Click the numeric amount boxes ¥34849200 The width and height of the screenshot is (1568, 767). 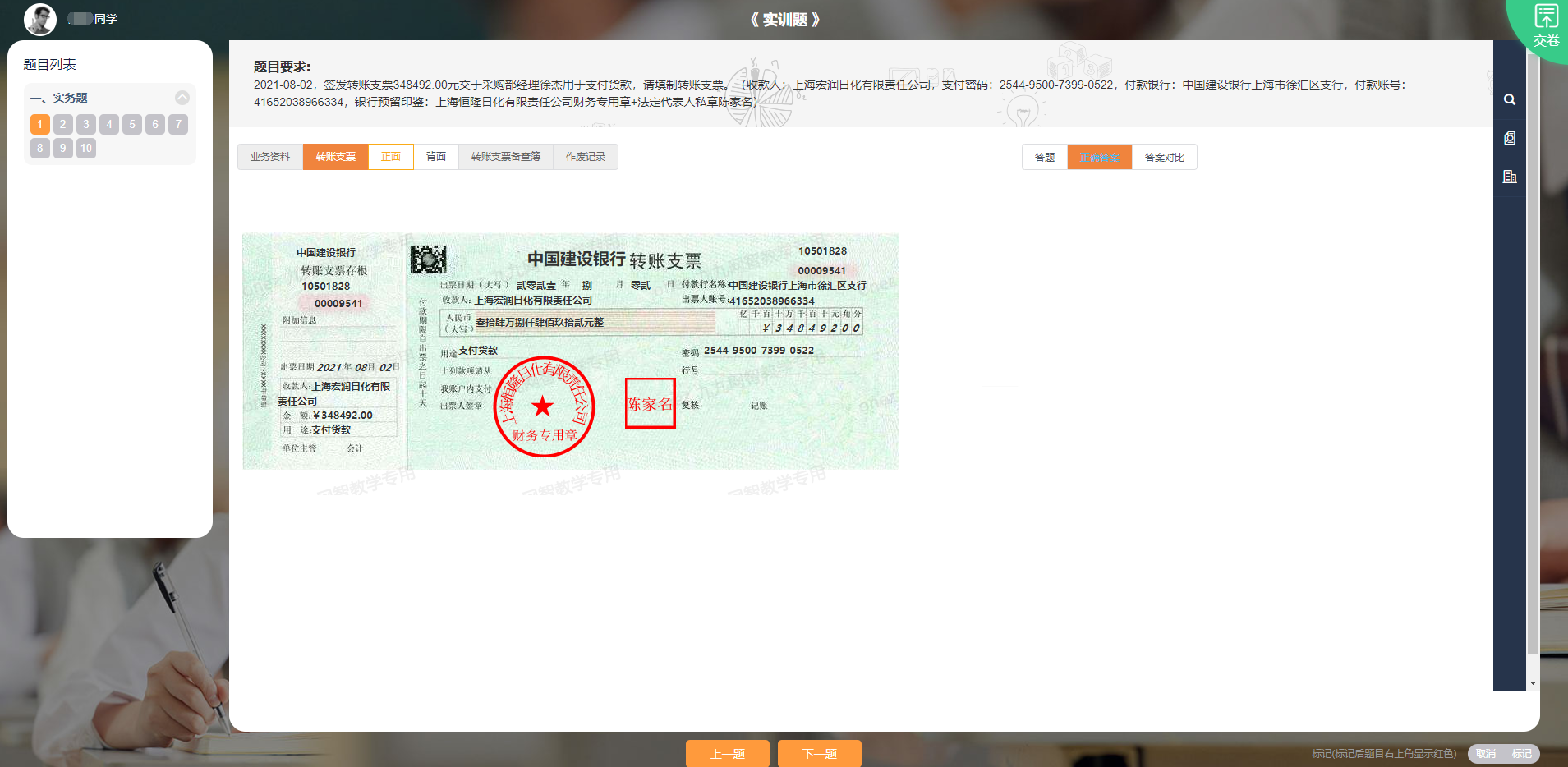coord(812,328)
